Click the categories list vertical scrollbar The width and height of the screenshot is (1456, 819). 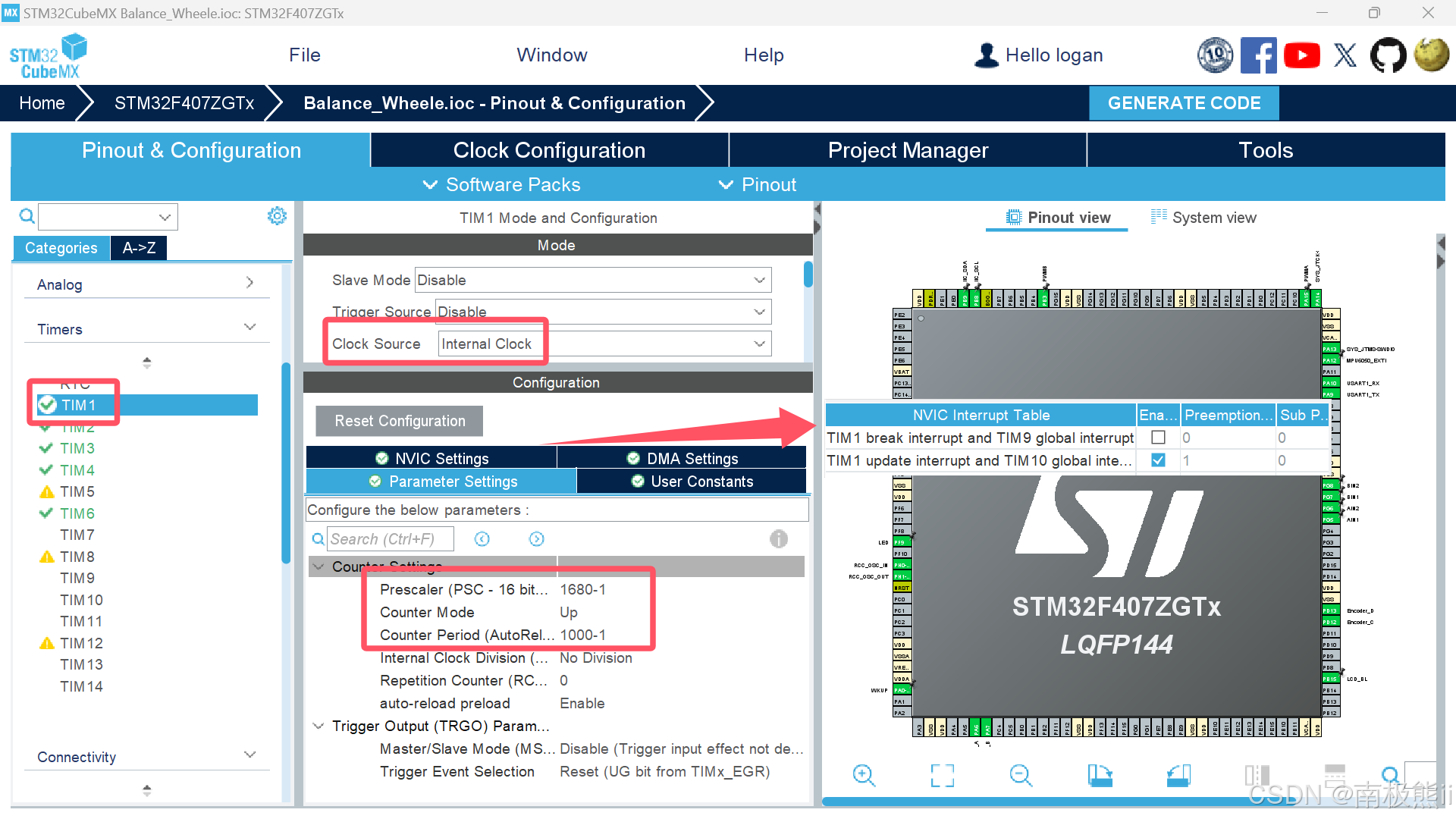tap(286, 463)
